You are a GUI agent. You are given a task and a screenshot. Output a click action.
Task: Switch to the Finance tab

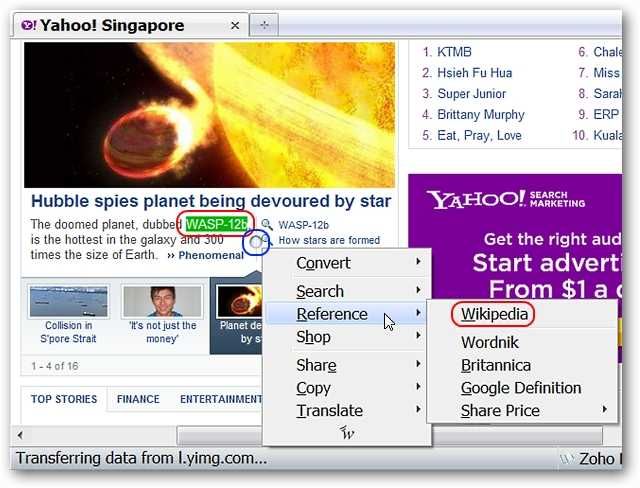coord(138,399)
